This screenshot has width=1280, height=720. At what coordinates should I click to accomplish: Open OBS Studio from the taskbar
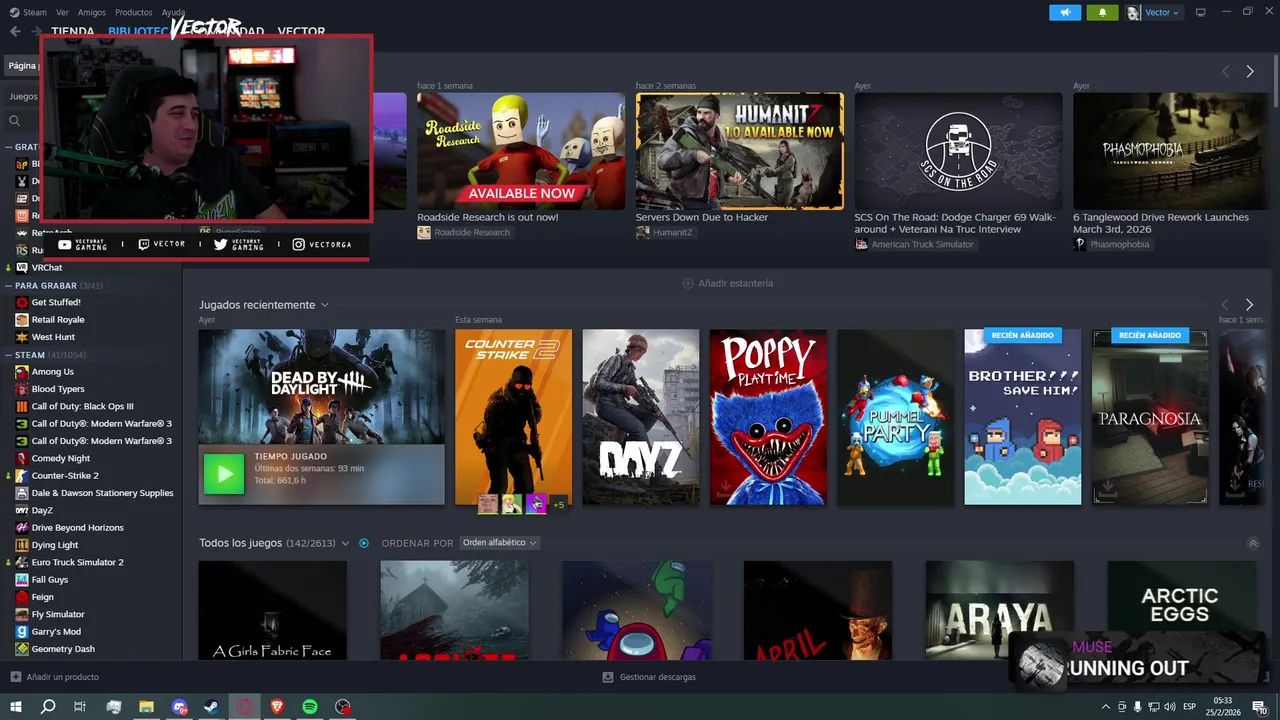343,707
